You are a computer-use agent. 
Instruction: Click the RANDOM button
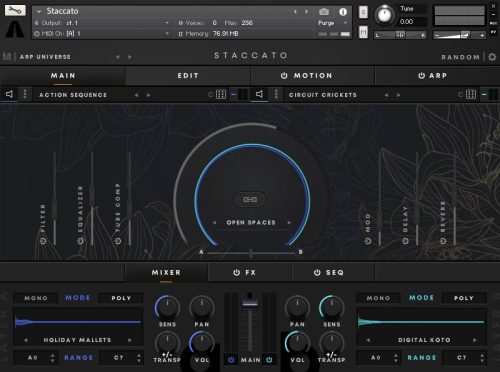pos(461,57)
